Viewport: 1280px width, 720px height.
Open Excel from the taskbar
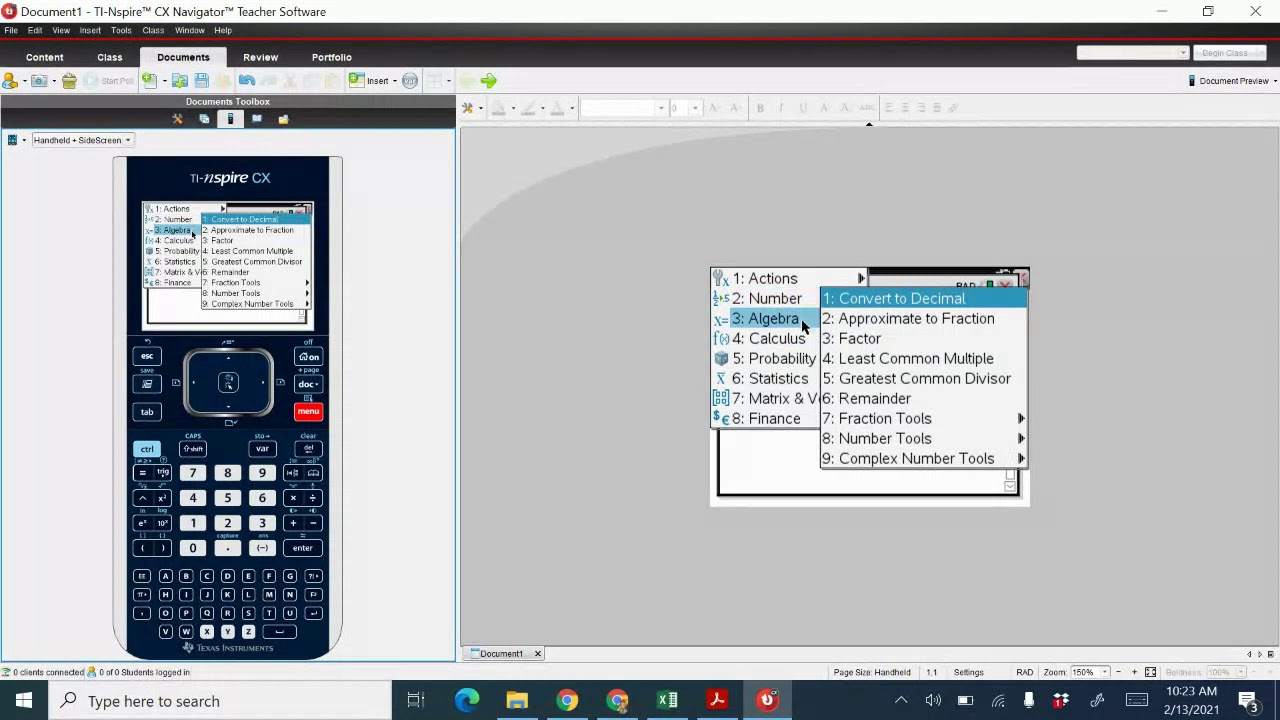667,700
